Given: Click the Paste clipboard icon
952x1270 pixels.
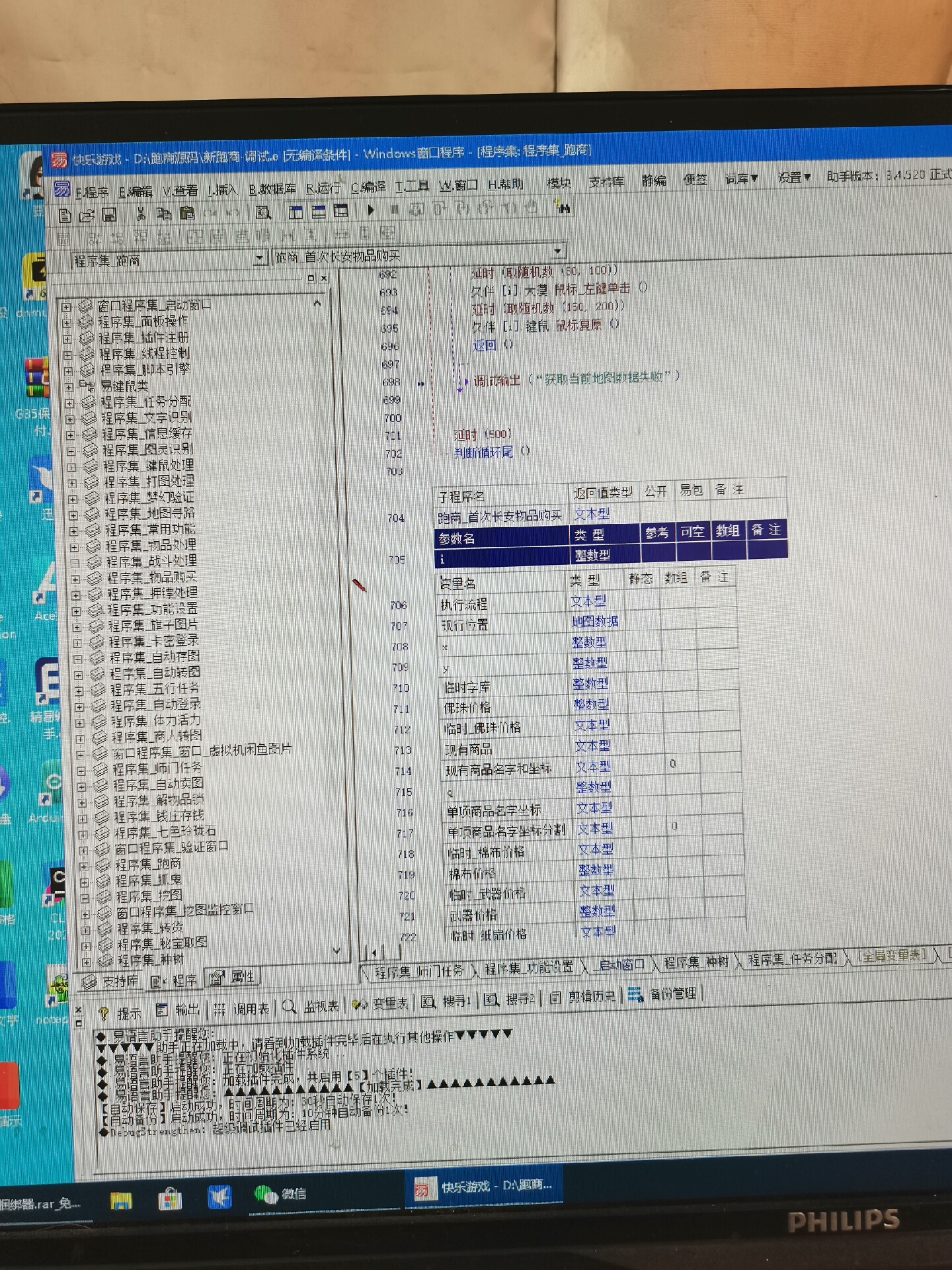Looking at the screenshot, I should click(187, 213).
